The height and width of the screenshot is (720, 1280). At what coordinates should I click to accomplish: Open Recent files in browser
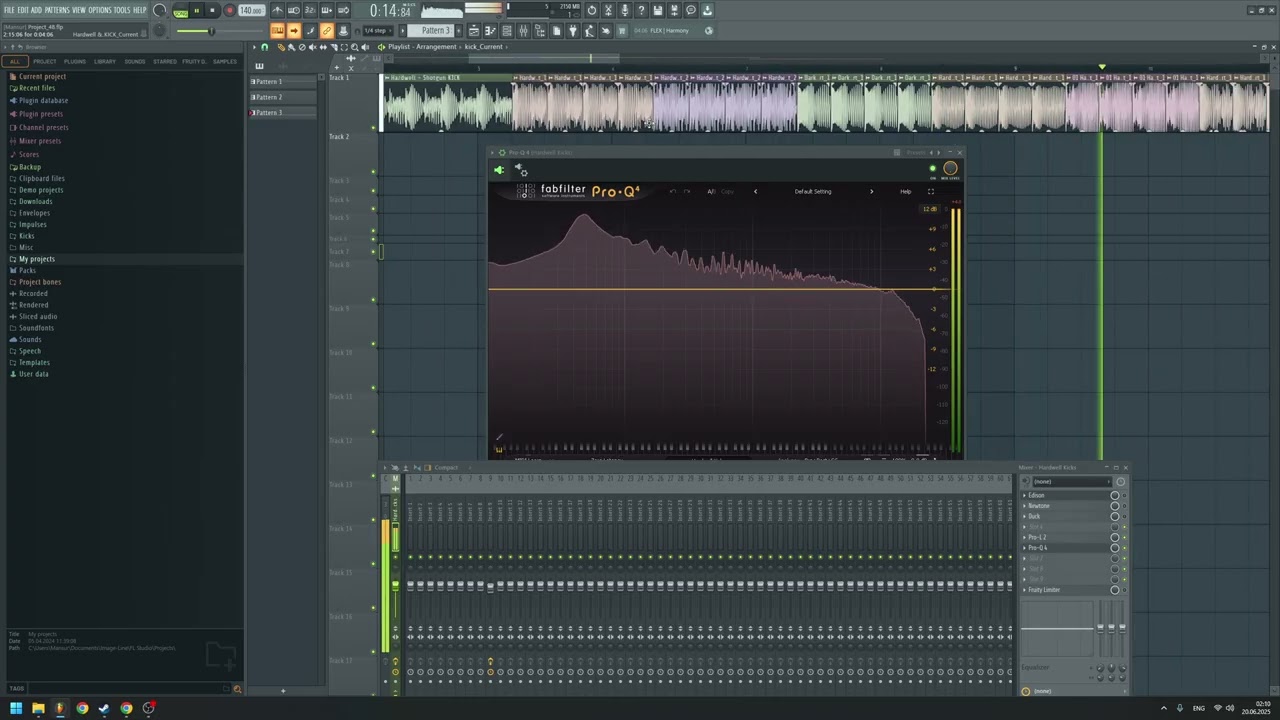(x=37, y=88)
